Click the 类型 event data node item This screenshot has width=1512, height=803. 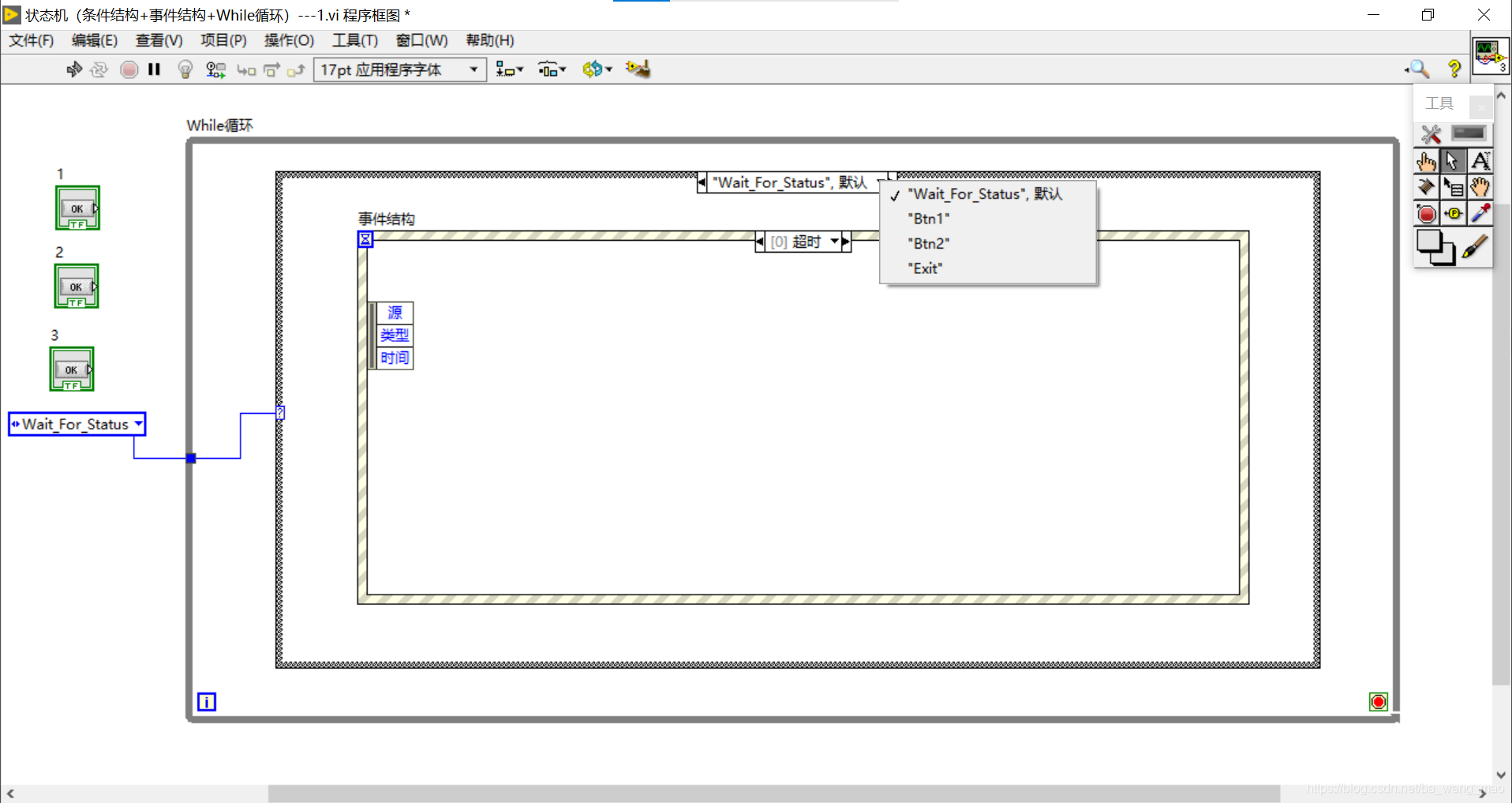395,335
